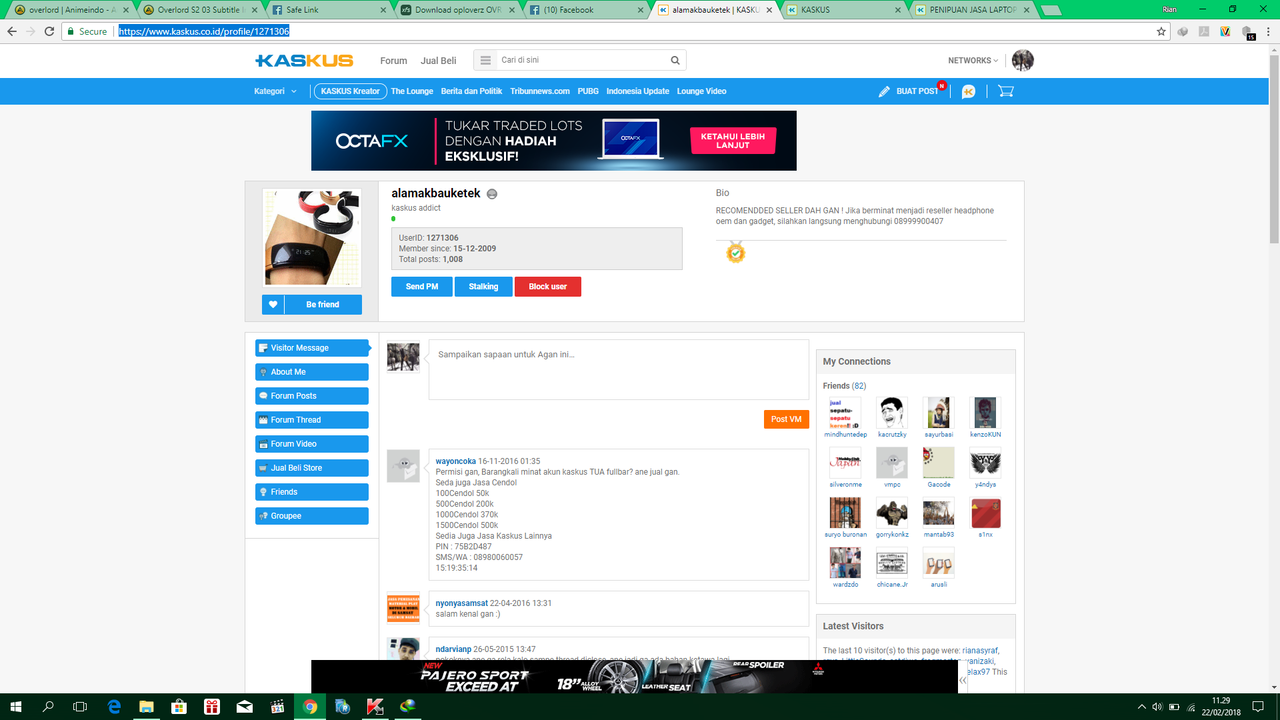Select the About Me section

pyautogui.click(x=312, y=372)
